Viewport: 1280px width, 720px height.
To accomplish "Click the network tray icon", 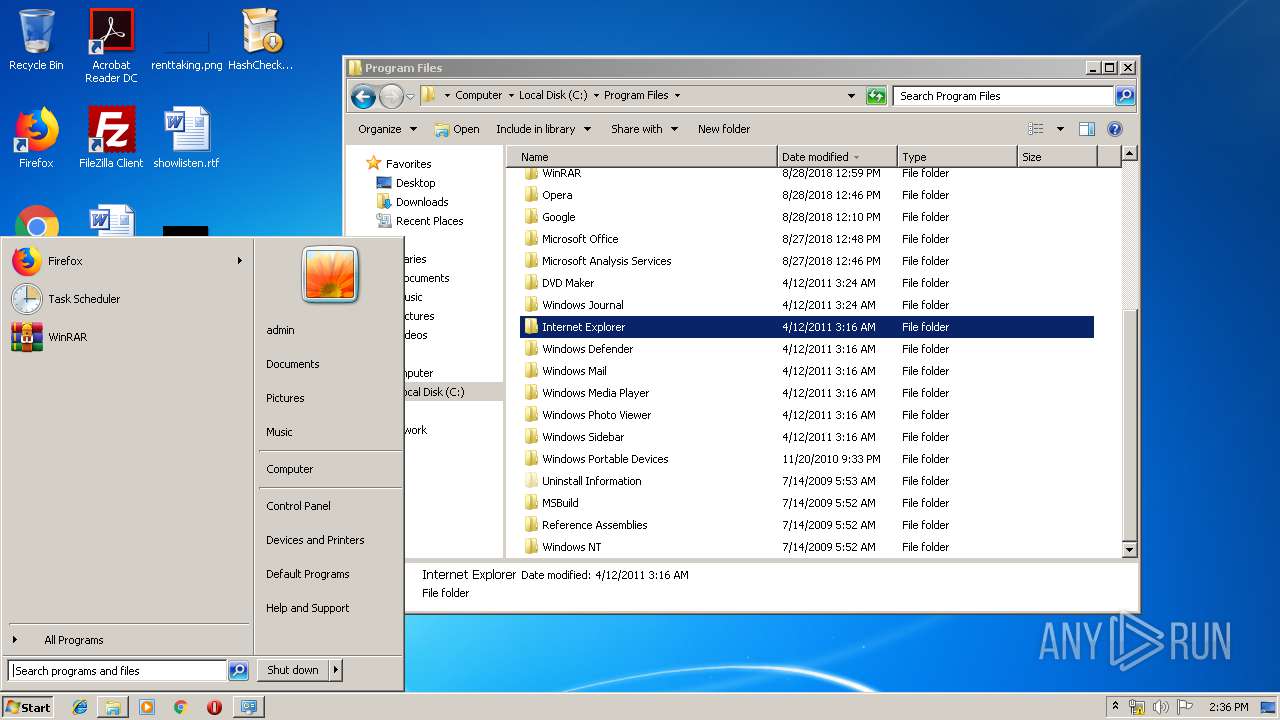I will pyautogui.click(x=1137, y=707).
